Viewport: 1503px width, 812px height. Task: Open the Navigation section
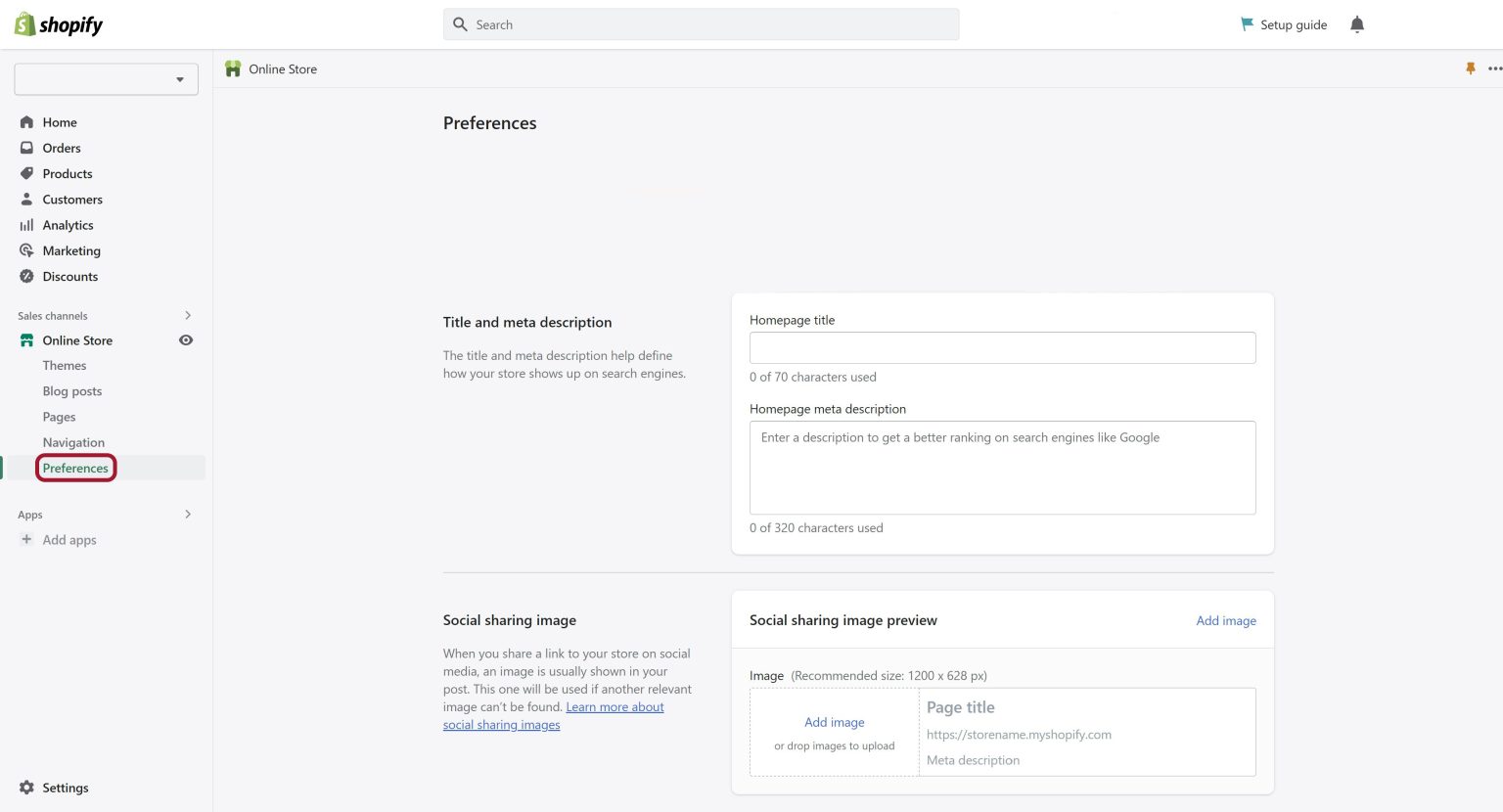pos(72,442)
